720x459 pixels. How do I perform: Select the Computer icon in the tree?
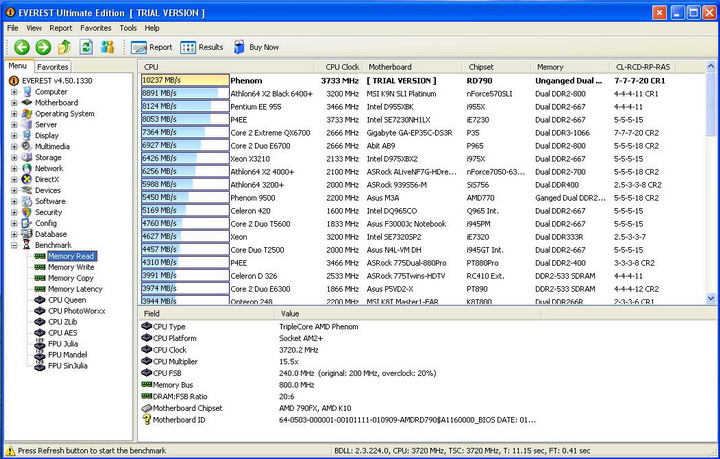pyautogui.click(x=27, y=92)
